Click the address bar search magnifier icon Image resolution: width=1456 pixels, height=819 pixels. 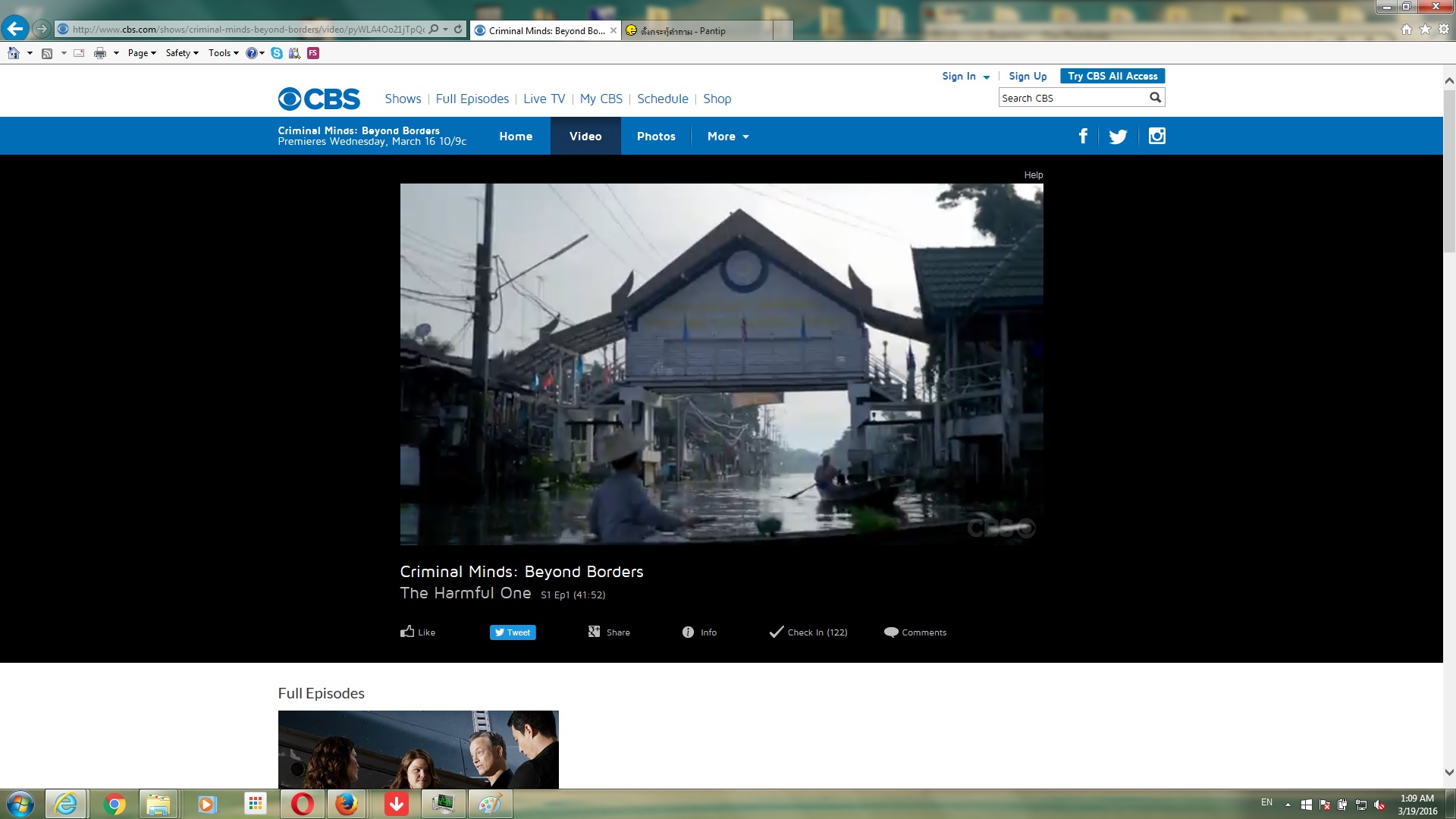tap(434, 29)
